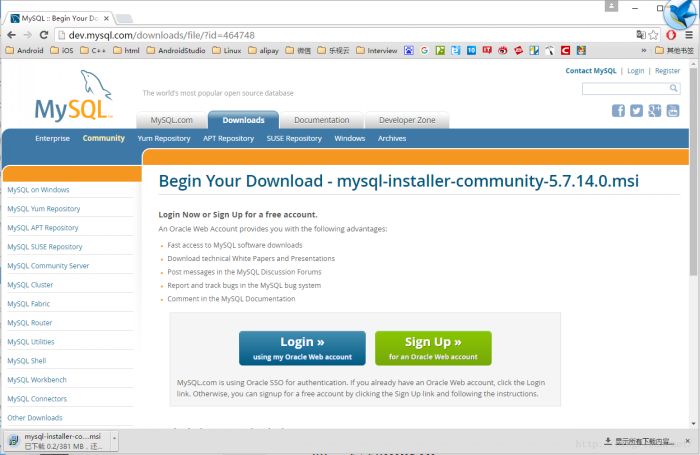Select Yum Repository in navigation bar
Screen dimensions: 700x455
coord(163,138)
